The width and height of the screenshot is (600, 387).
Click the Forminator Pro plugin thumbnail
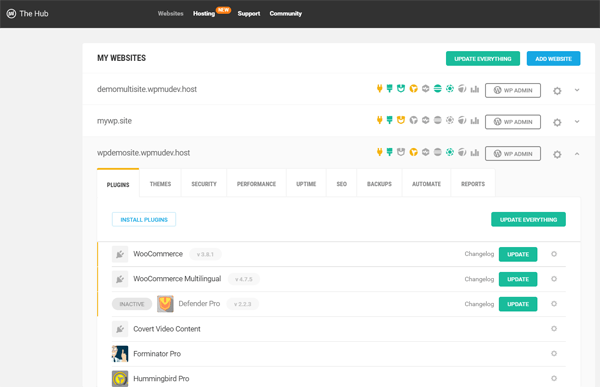[120, 353]
